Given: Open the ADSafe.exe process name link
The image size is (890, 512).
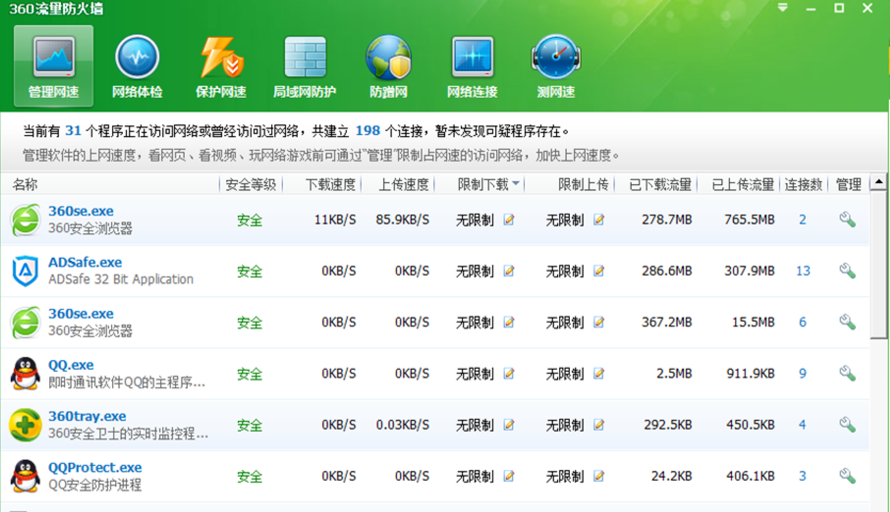Looking at the screenshot, I should click(85, 262).
